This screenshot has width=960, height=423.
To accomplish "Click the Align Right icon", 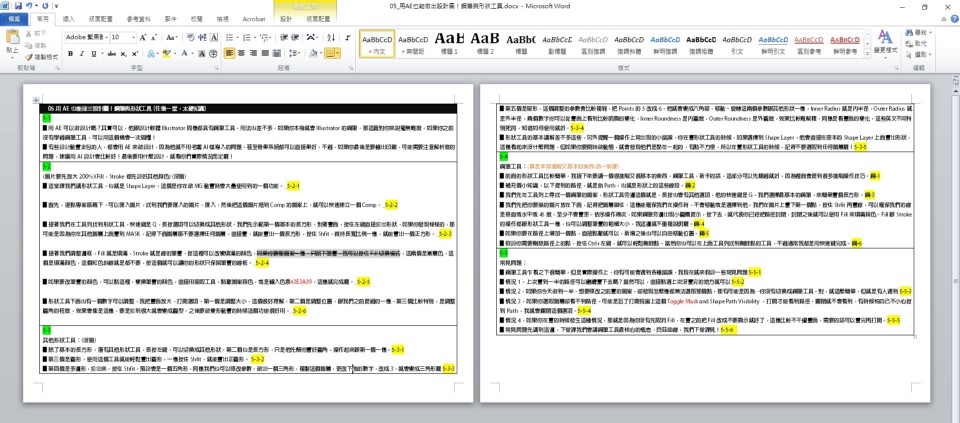I will (x=253, y=53).
